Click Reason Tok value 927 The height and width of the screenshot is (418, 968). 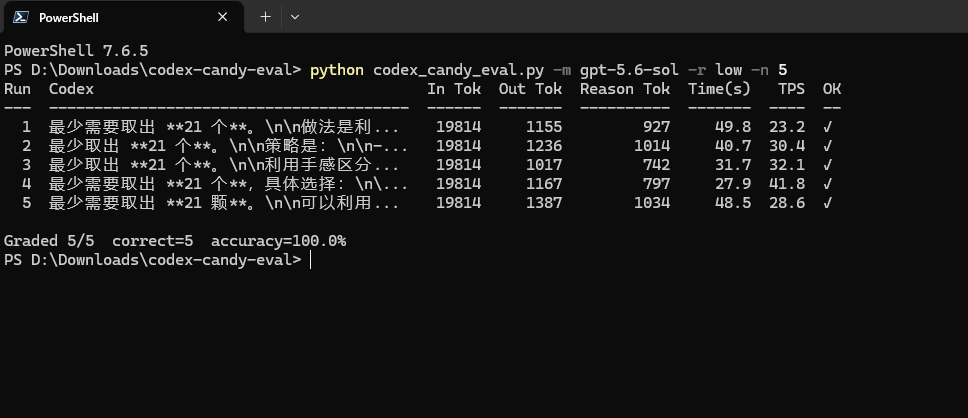tap(656, 127)
